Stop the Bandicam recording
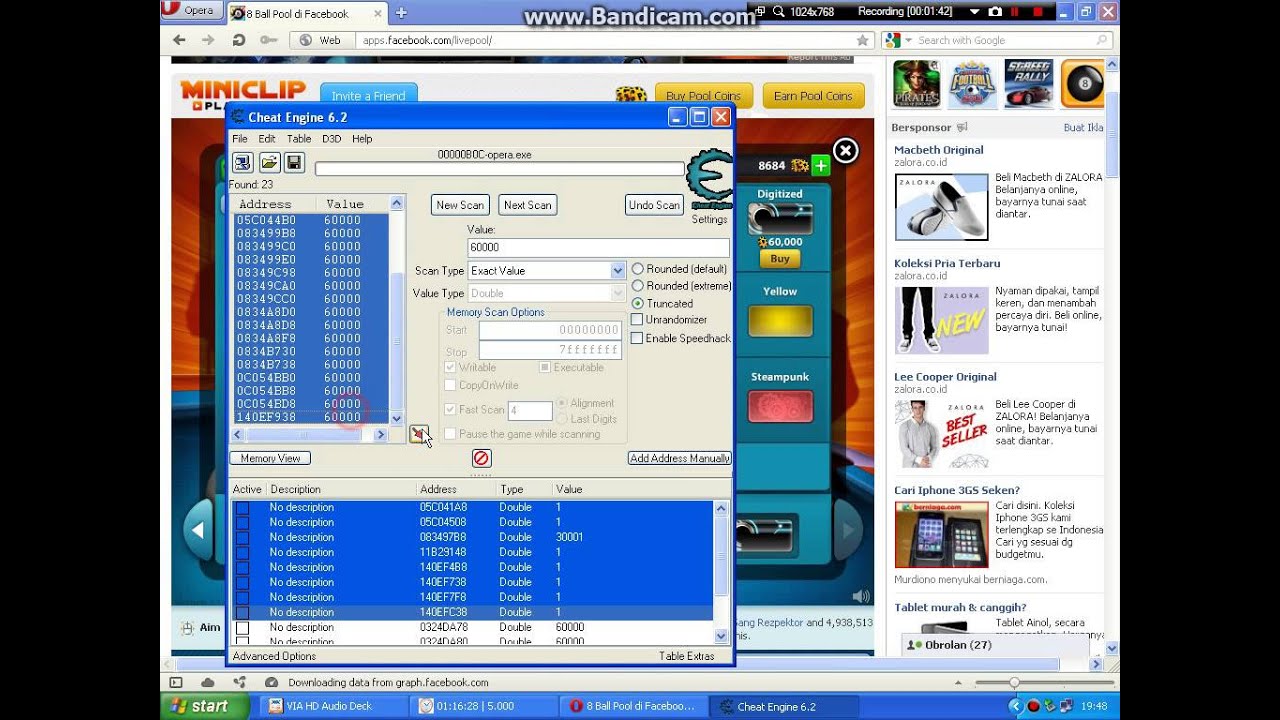The width and height of the screenshot is (1280, 720). click(x=1038, y=11)
